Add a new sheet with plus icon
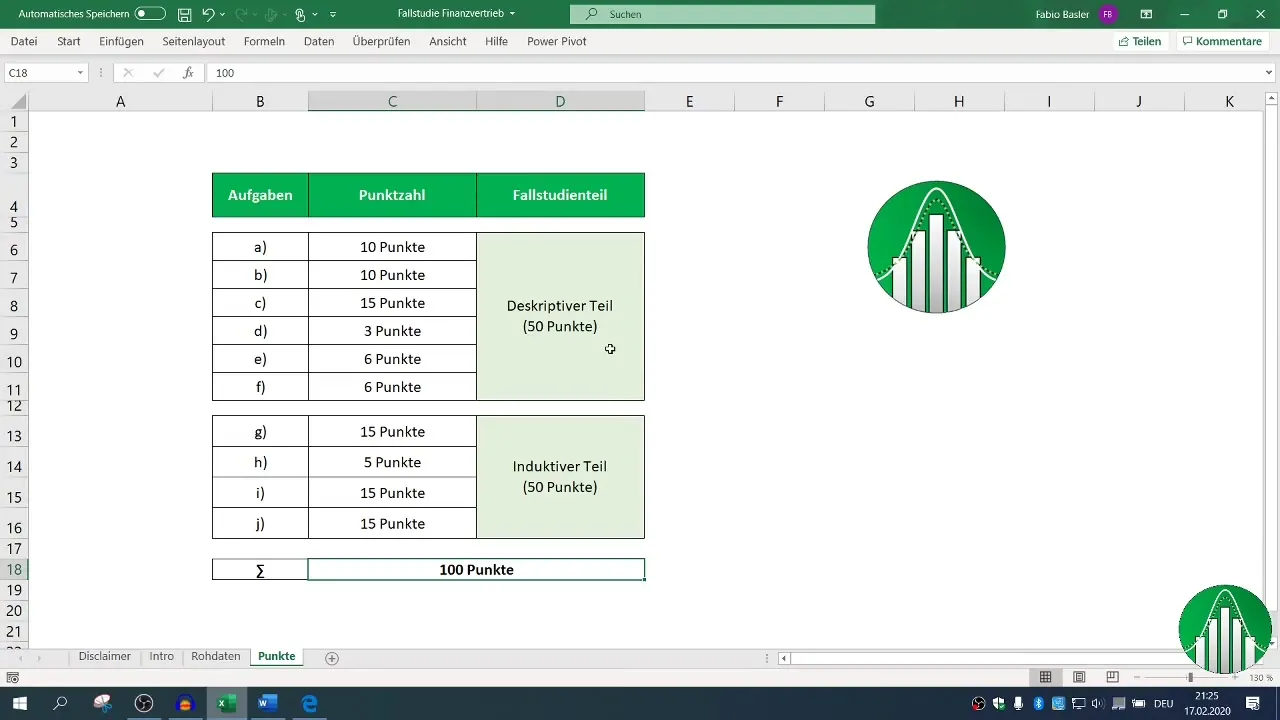This screenshot has width=1280, height=720. click(332, 658)
